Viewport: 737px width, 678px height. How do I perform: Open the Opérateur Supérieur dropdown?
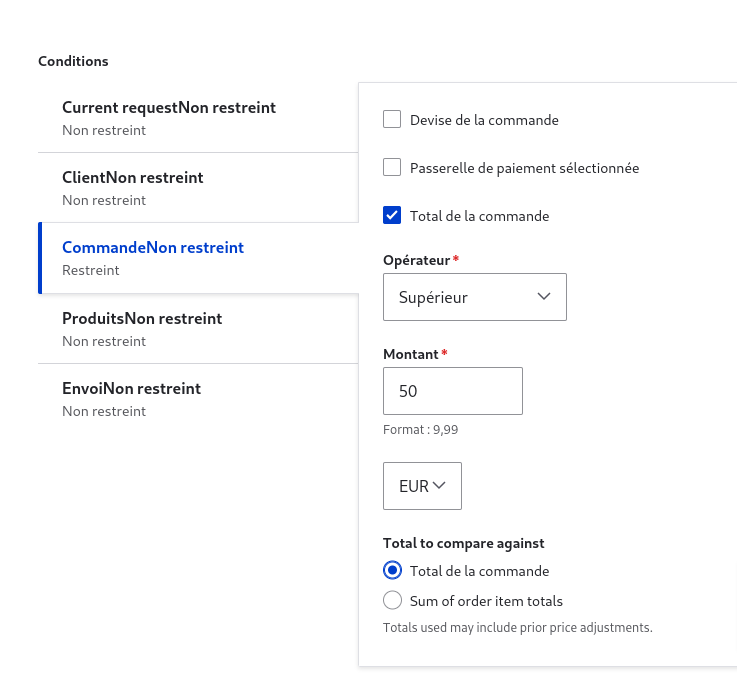pos(475,297)
